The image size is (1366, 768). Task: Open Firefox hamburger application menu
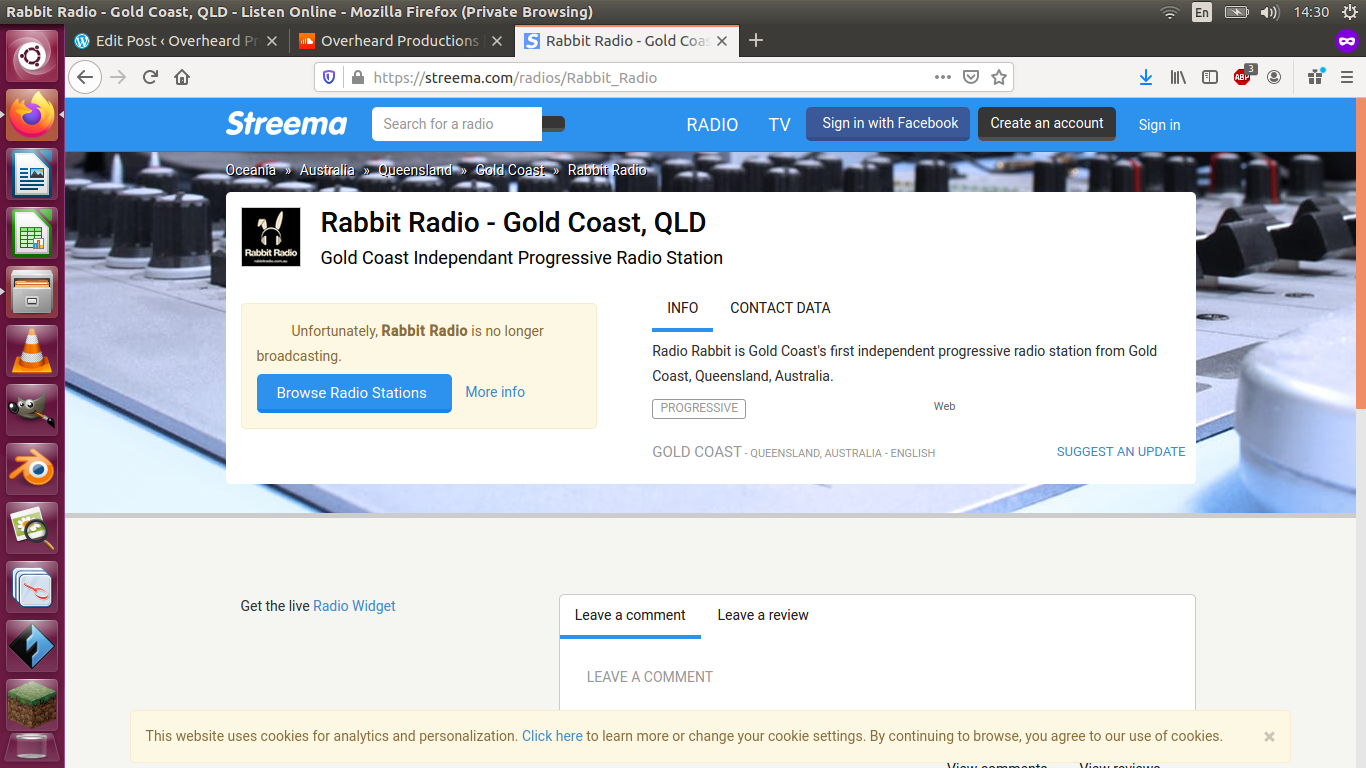coord(1346,77)
